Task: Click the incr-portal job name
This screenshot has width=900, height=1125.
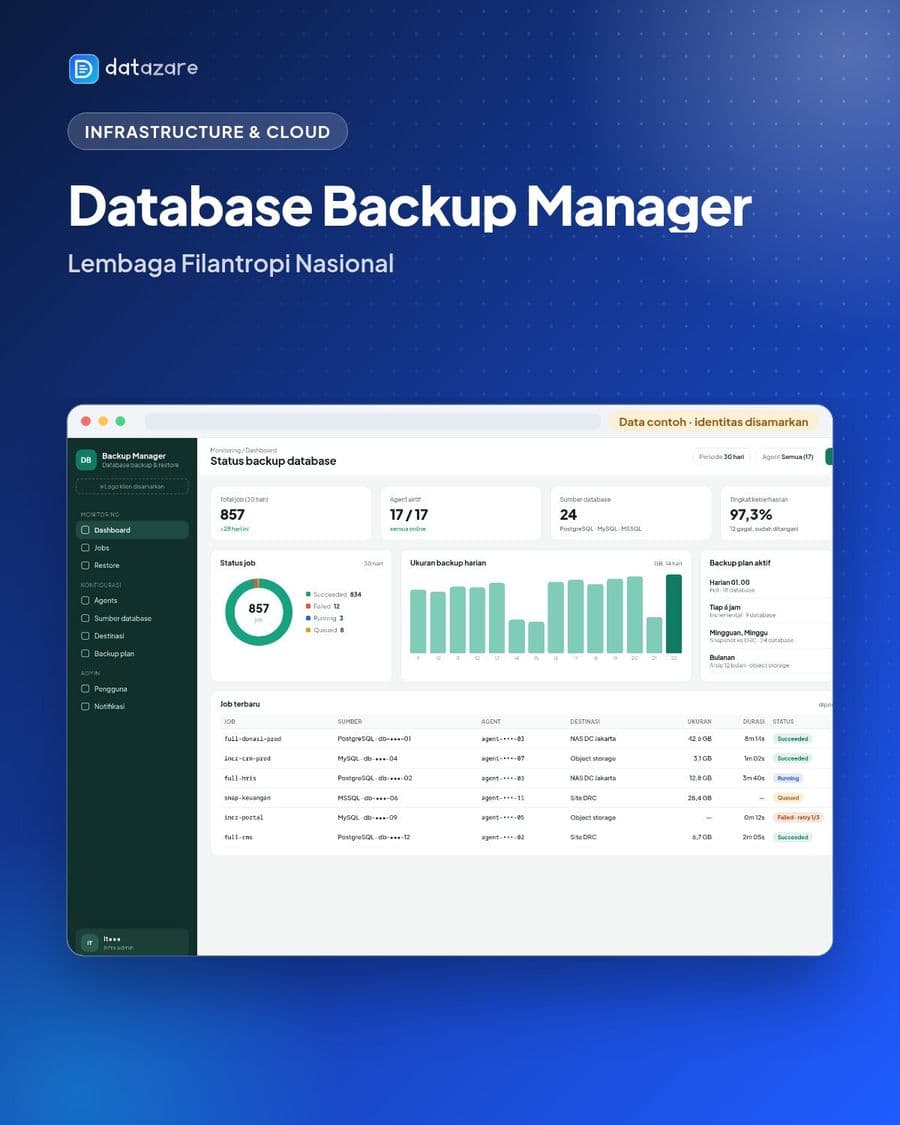Action: (x=243, y=817)
